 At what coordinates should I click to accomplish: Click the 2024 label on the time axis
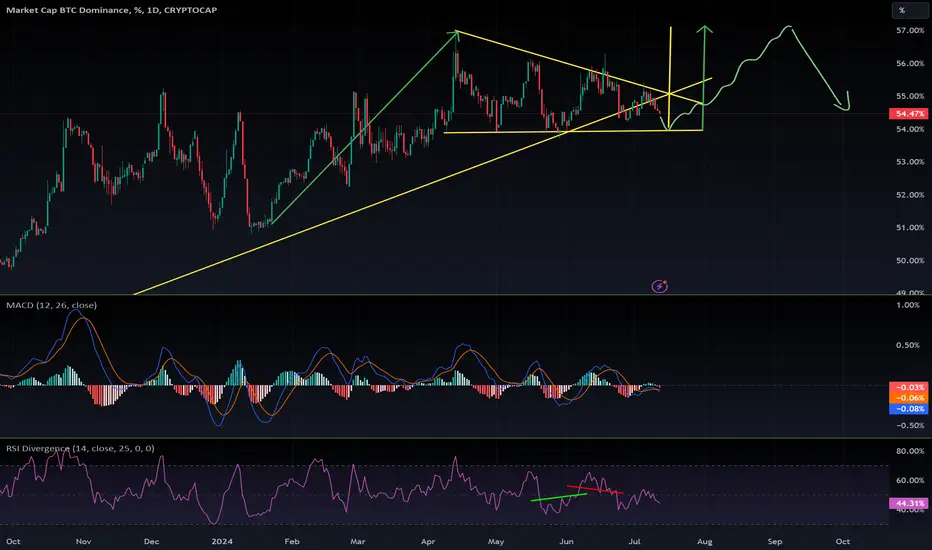[222, 541]
